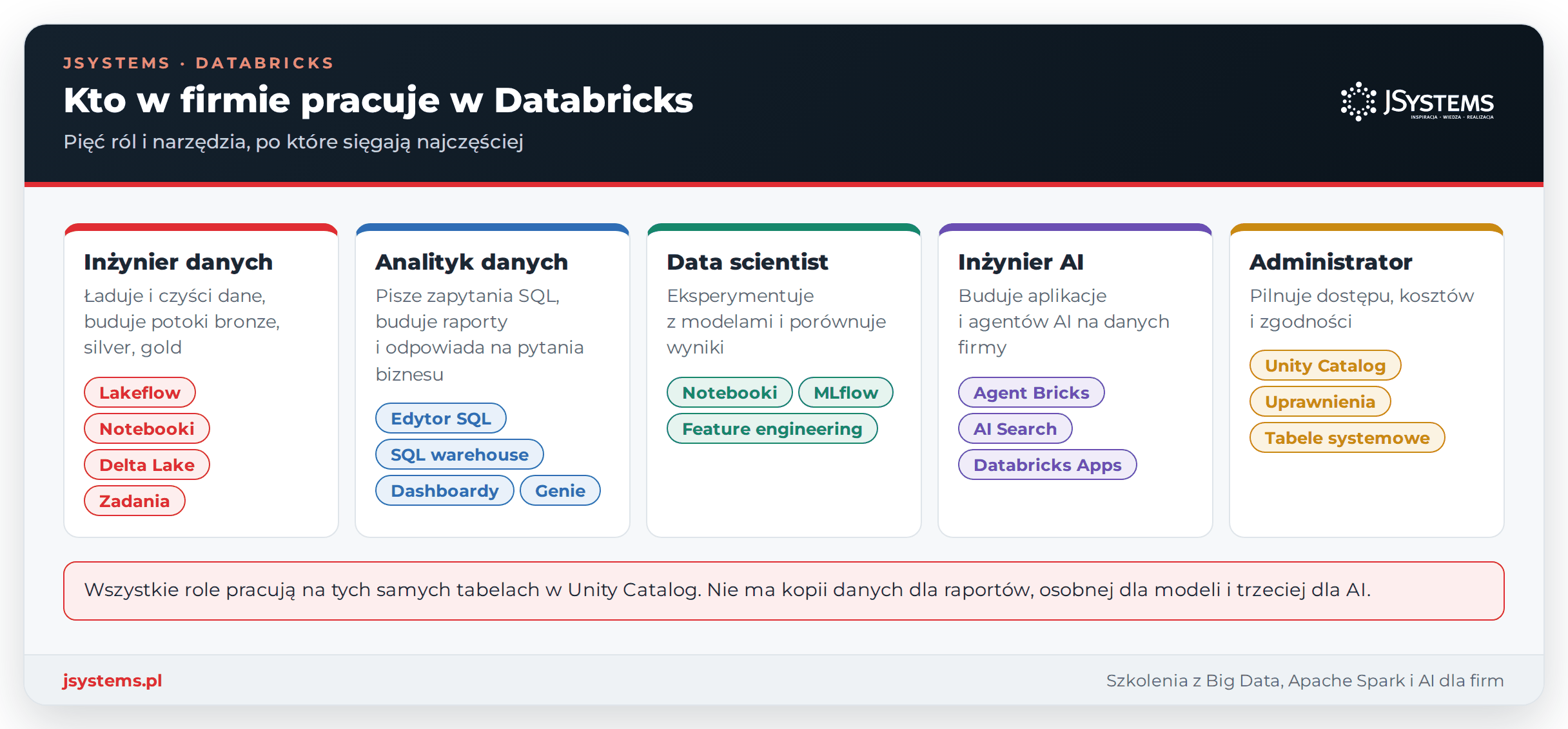Viewport: 1568px width, 729px height.
Task: Select the Dashboardy tag
Action: (x=445, y=490)
